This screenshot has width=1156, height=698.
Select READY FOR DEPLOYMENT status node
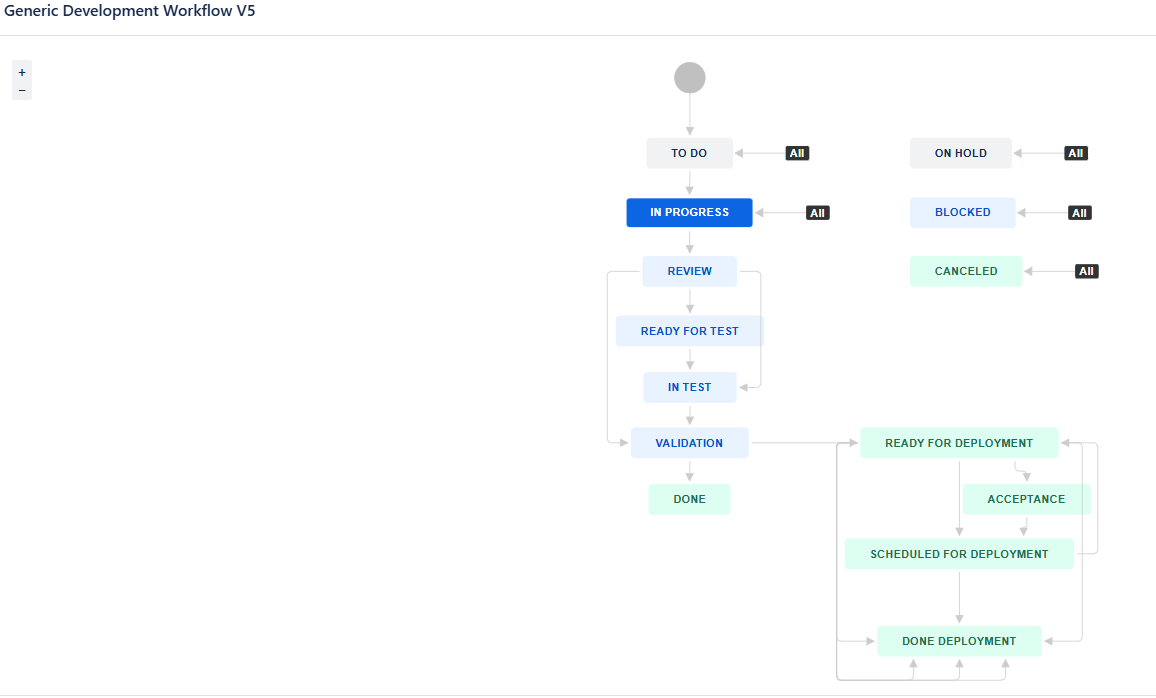coord(958,443)
